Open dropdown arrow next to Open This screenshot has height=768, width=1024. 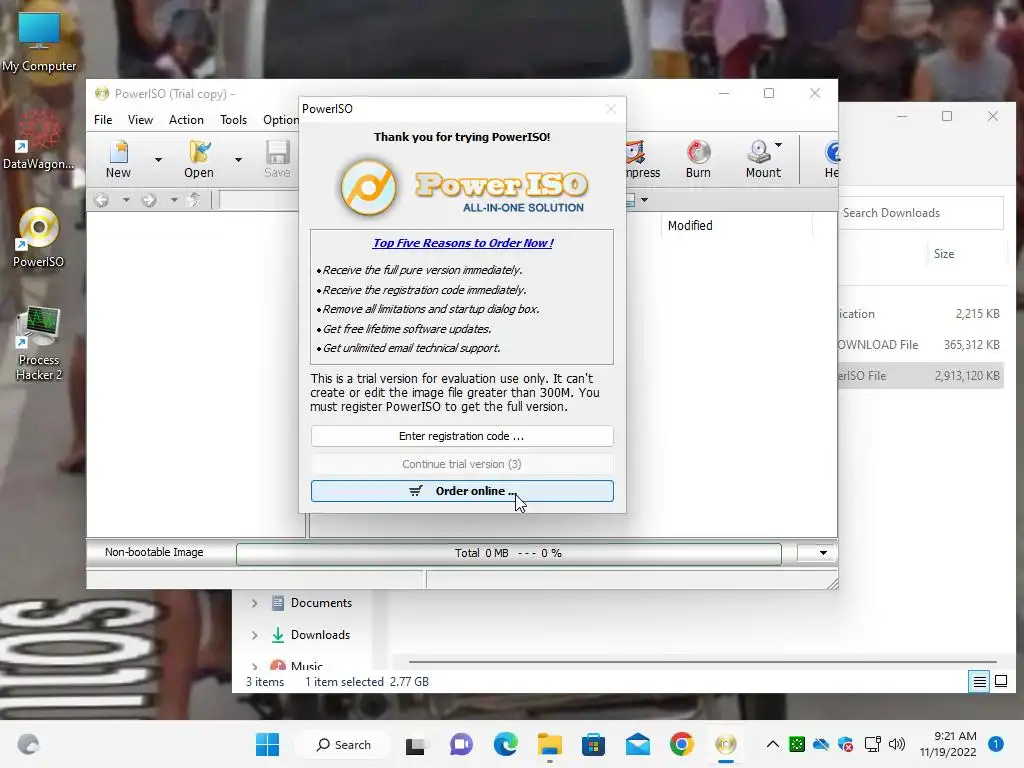238,159
